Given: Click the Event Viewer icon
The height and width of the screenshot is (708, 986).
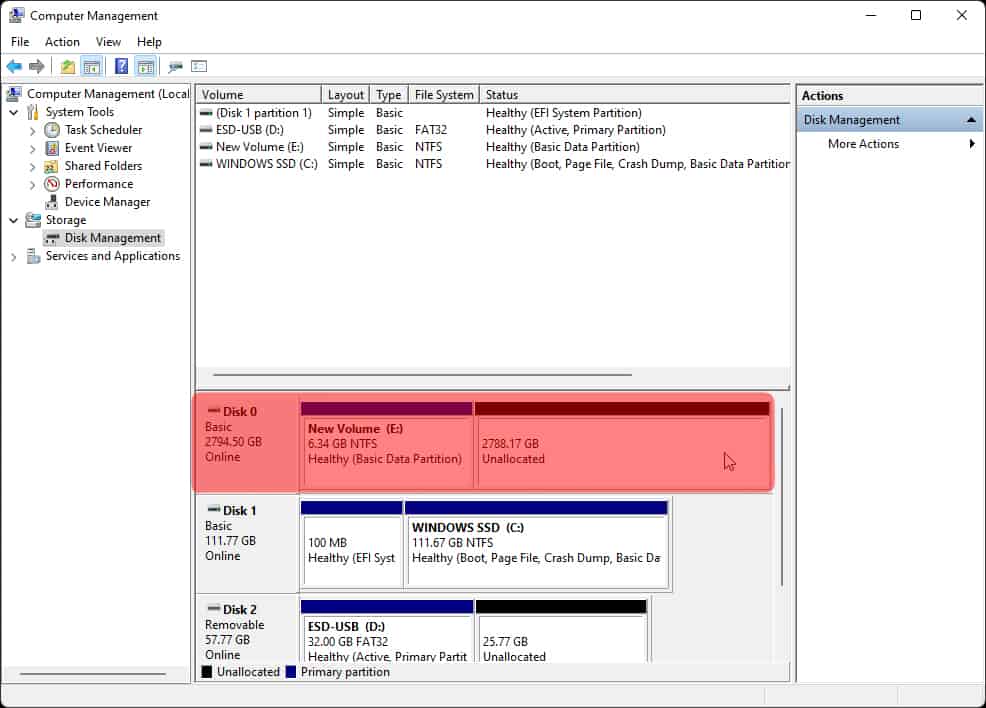Looking at the screenshot, I should click(52, 148).
